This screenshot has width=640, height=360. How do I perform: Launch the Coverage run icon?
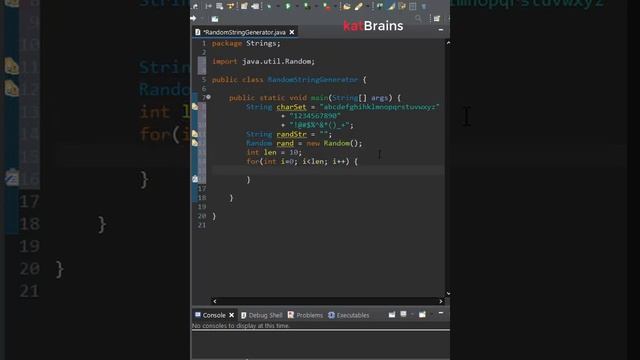point(307,6)
